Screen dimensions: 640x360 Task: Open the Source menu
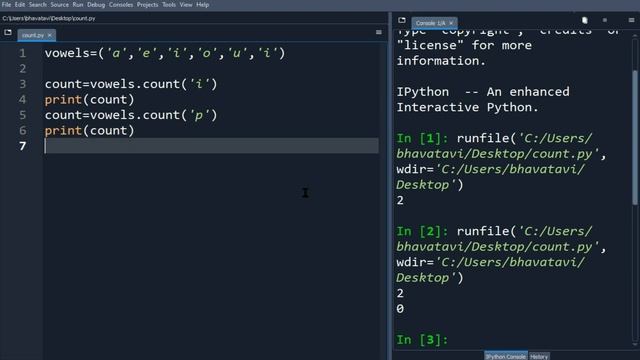60,5
